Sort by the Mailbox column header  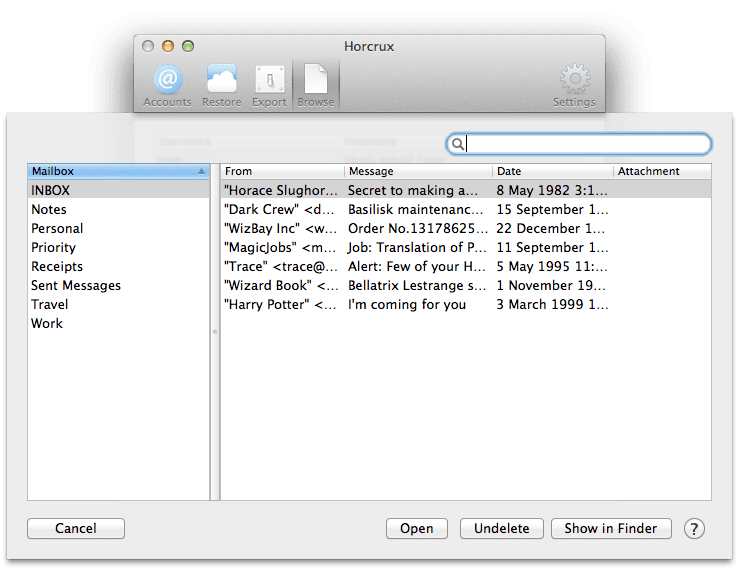click(x=118, y=171)
